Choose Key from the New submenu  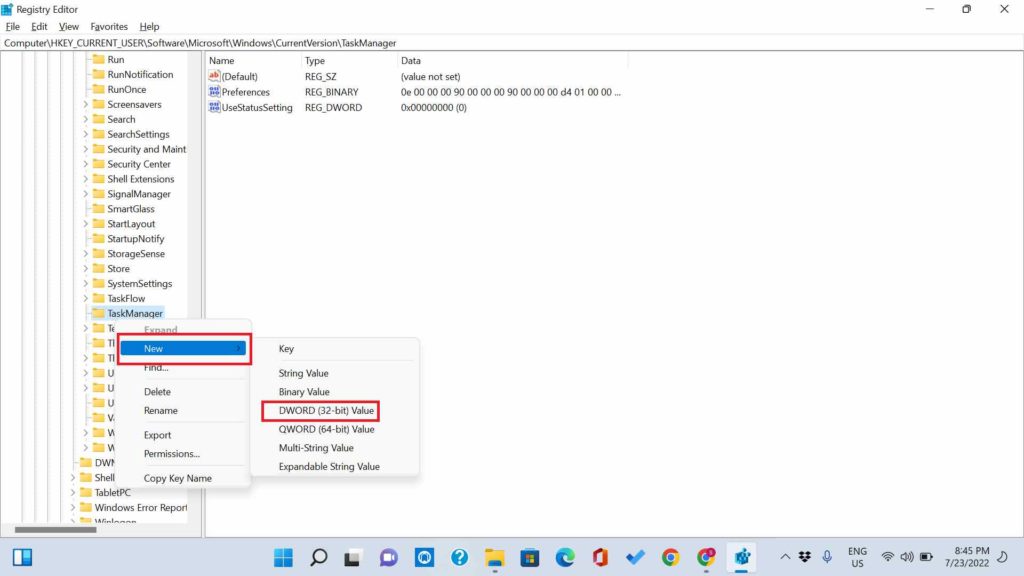[286, 349]
